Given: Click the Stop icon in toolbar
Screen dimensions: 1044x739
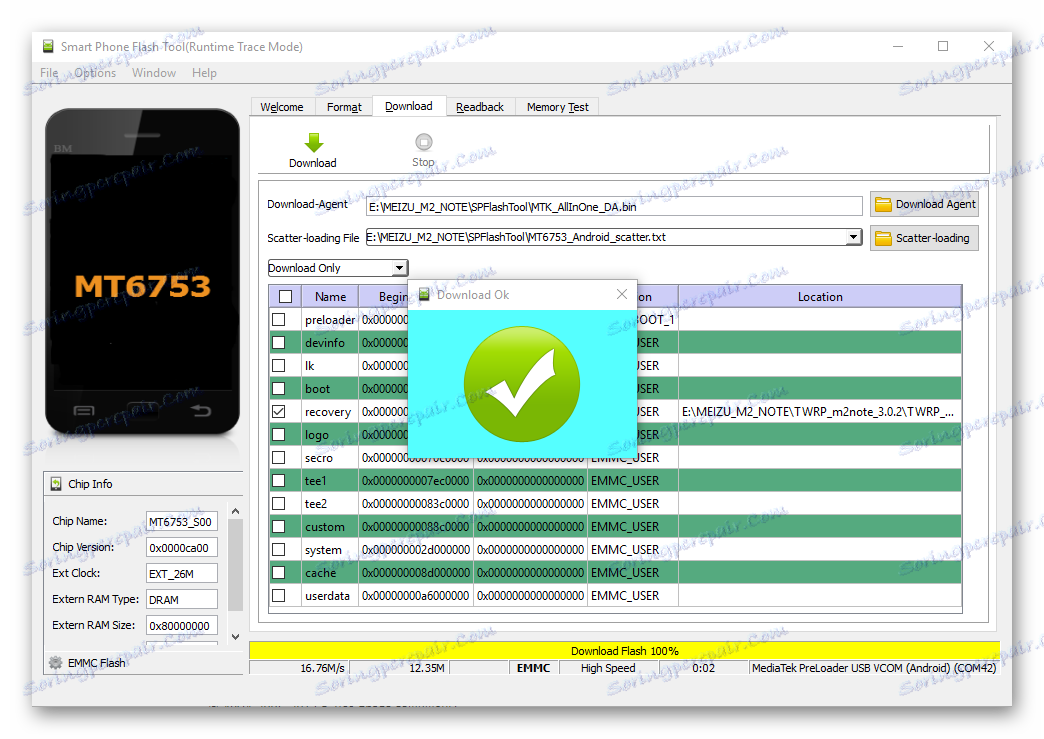Looking at the screenshot, I should pyautogui.click(x=423, y=142).
